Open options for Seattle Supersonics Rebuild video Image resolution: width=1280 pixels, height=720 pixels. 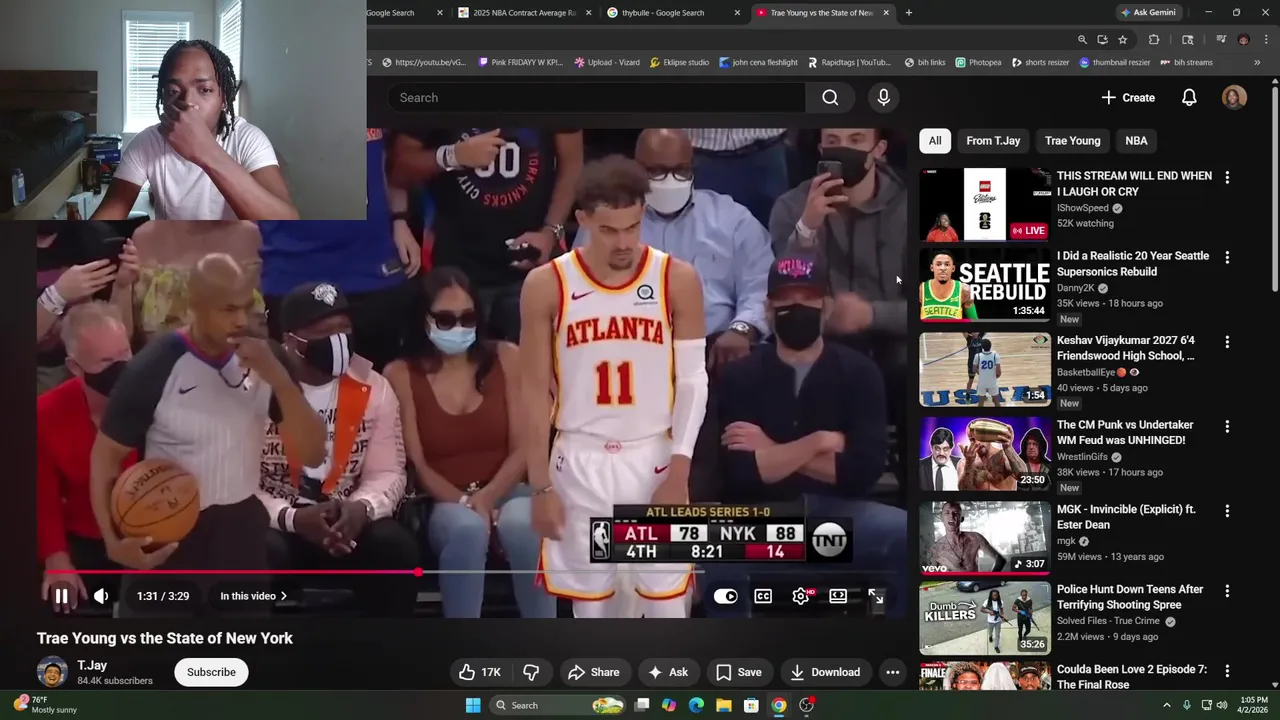point(1227,257)
